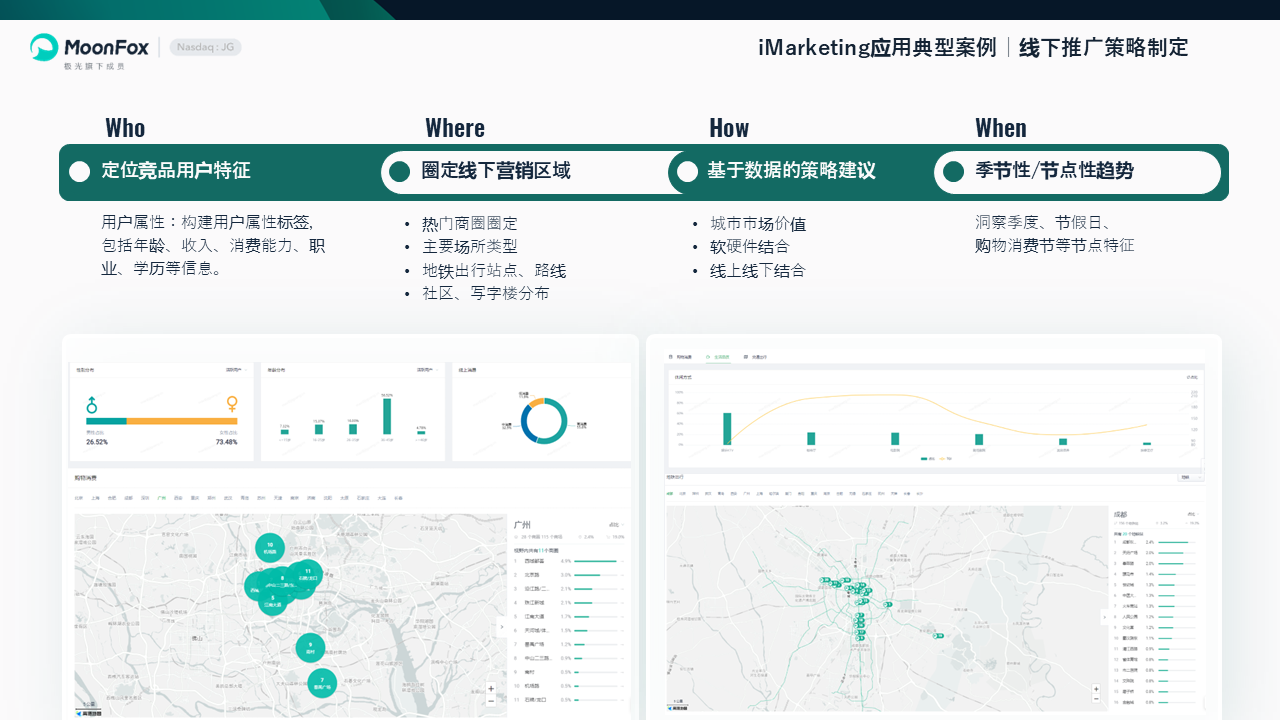
Task: Click the minus zoom icon on Chengdu map
Action: [1097, 699]
